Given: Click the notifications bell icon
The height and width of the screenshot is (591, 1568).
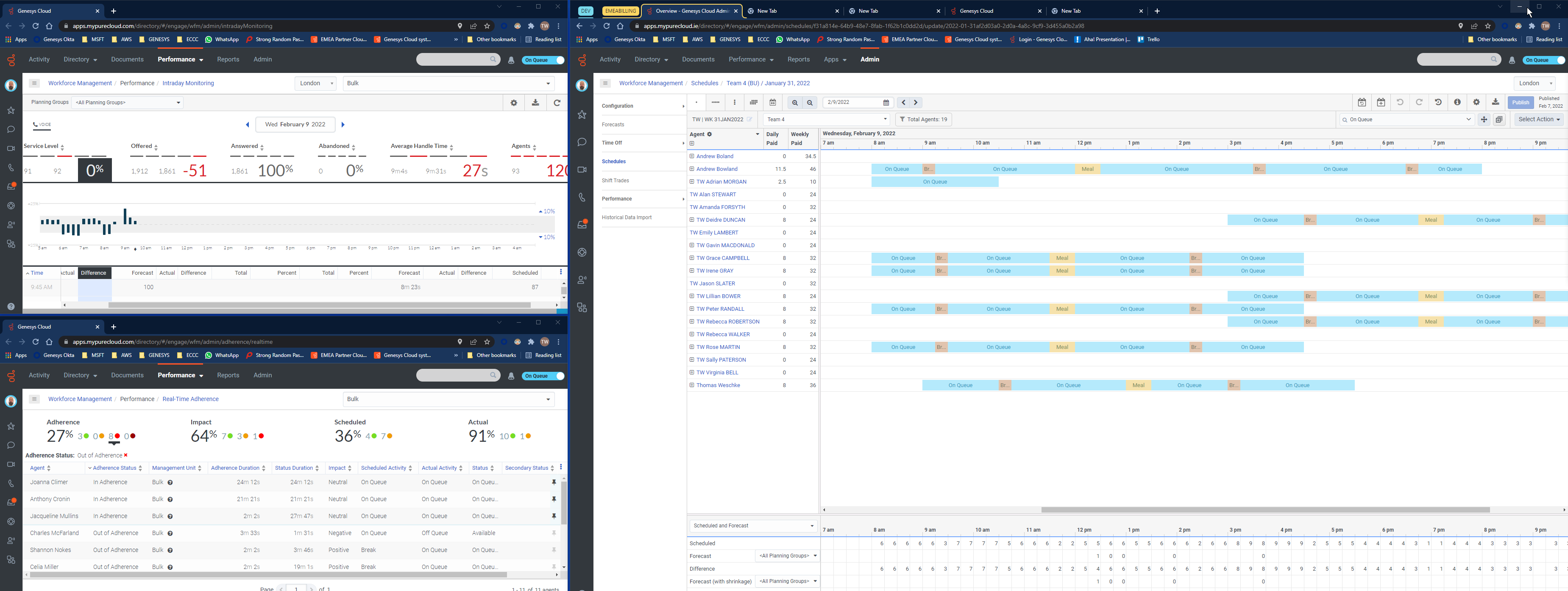Looking at the screenshot, I should (511, 59).
